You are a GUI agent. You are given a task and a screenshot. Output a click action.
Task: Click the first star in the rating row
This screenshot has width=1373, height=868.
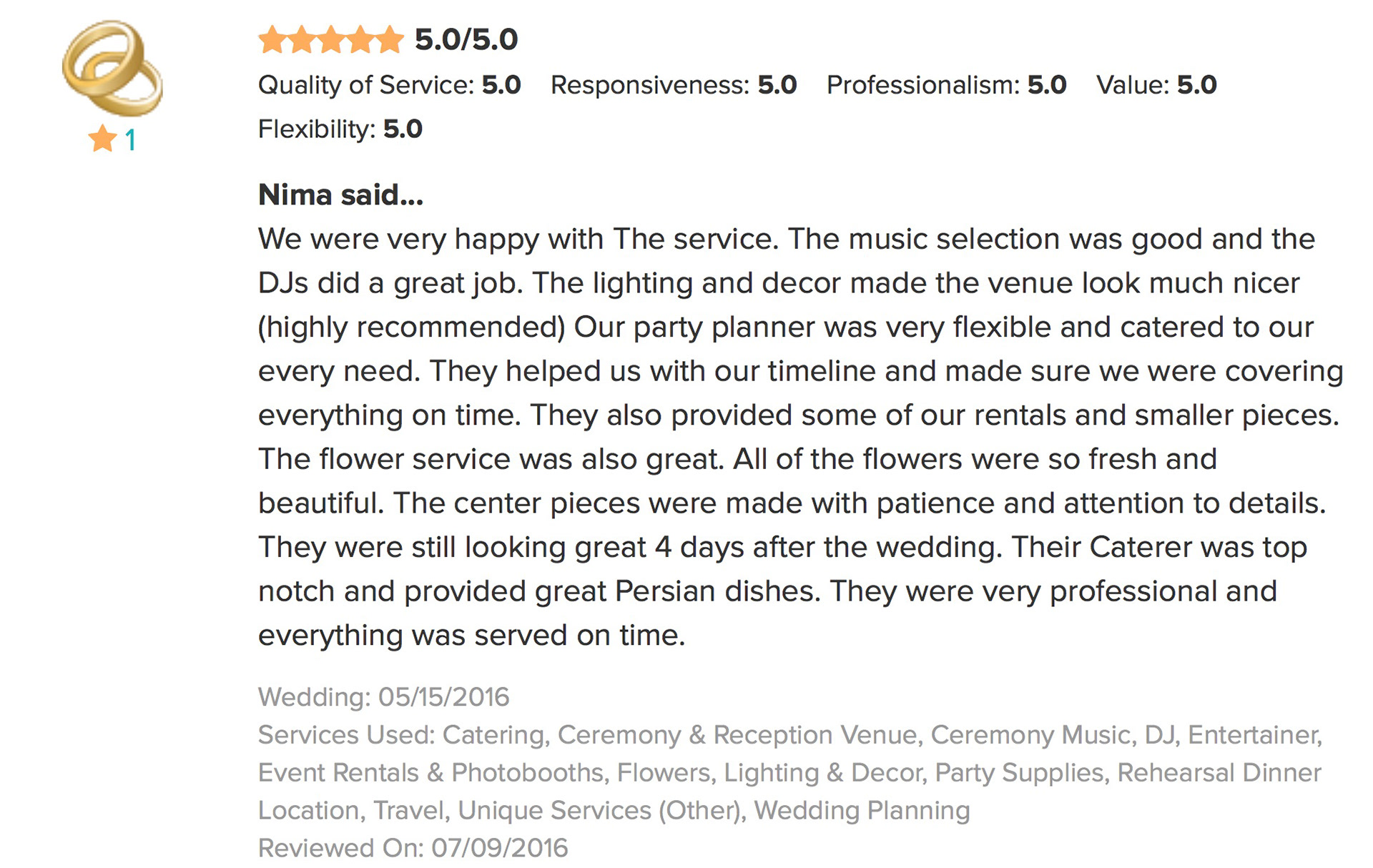(x=272, y=40)
